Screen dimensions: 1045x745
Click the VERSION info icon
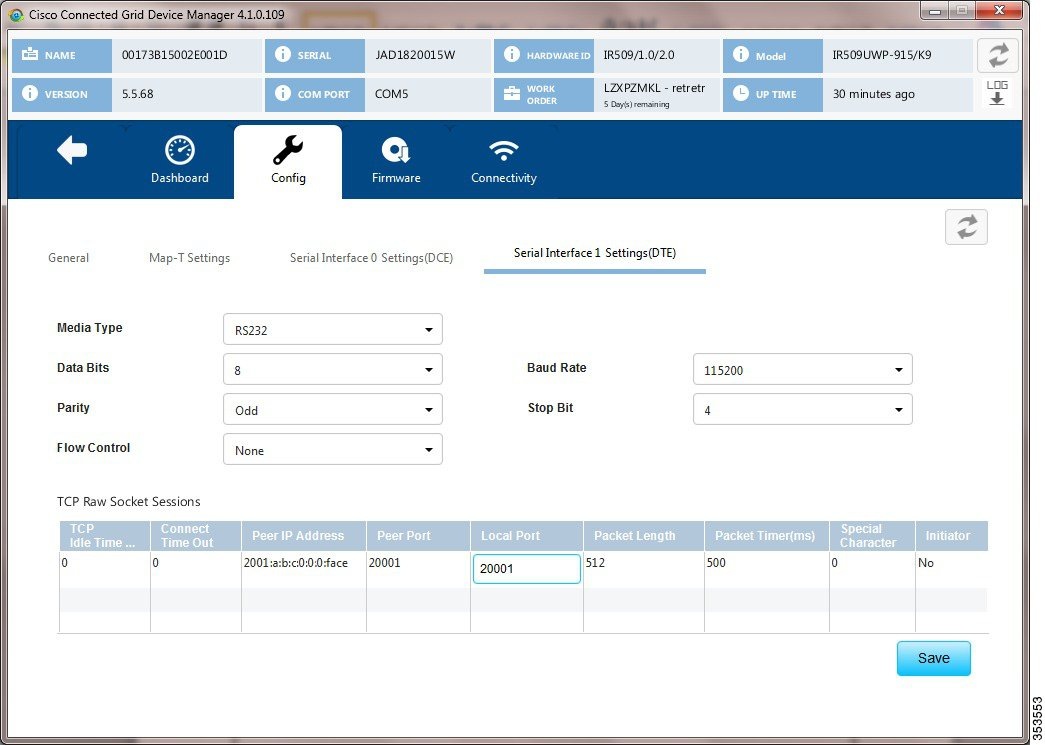click(29, 93)
